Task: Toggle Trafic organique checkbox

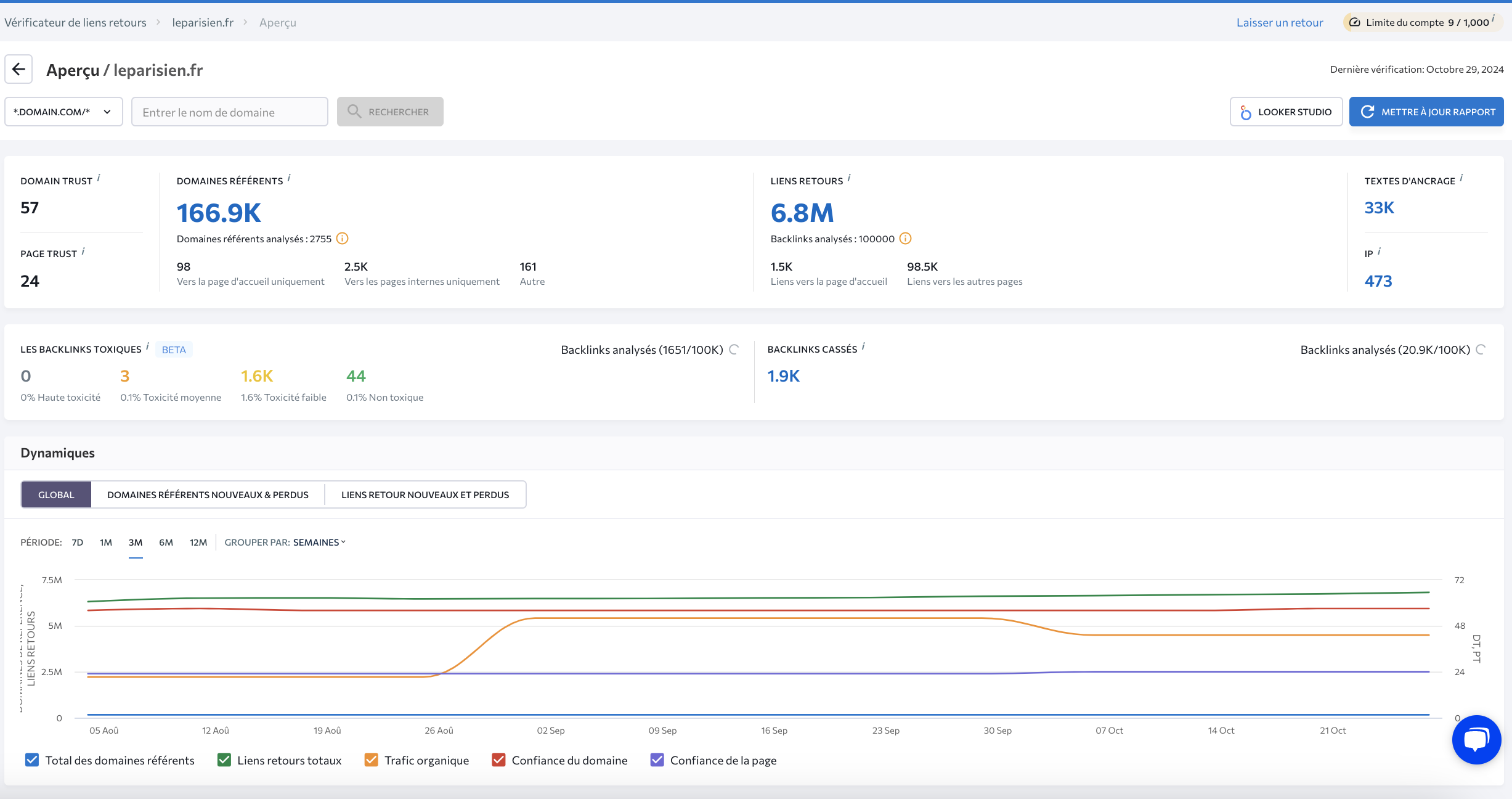Action: [372, 760]
